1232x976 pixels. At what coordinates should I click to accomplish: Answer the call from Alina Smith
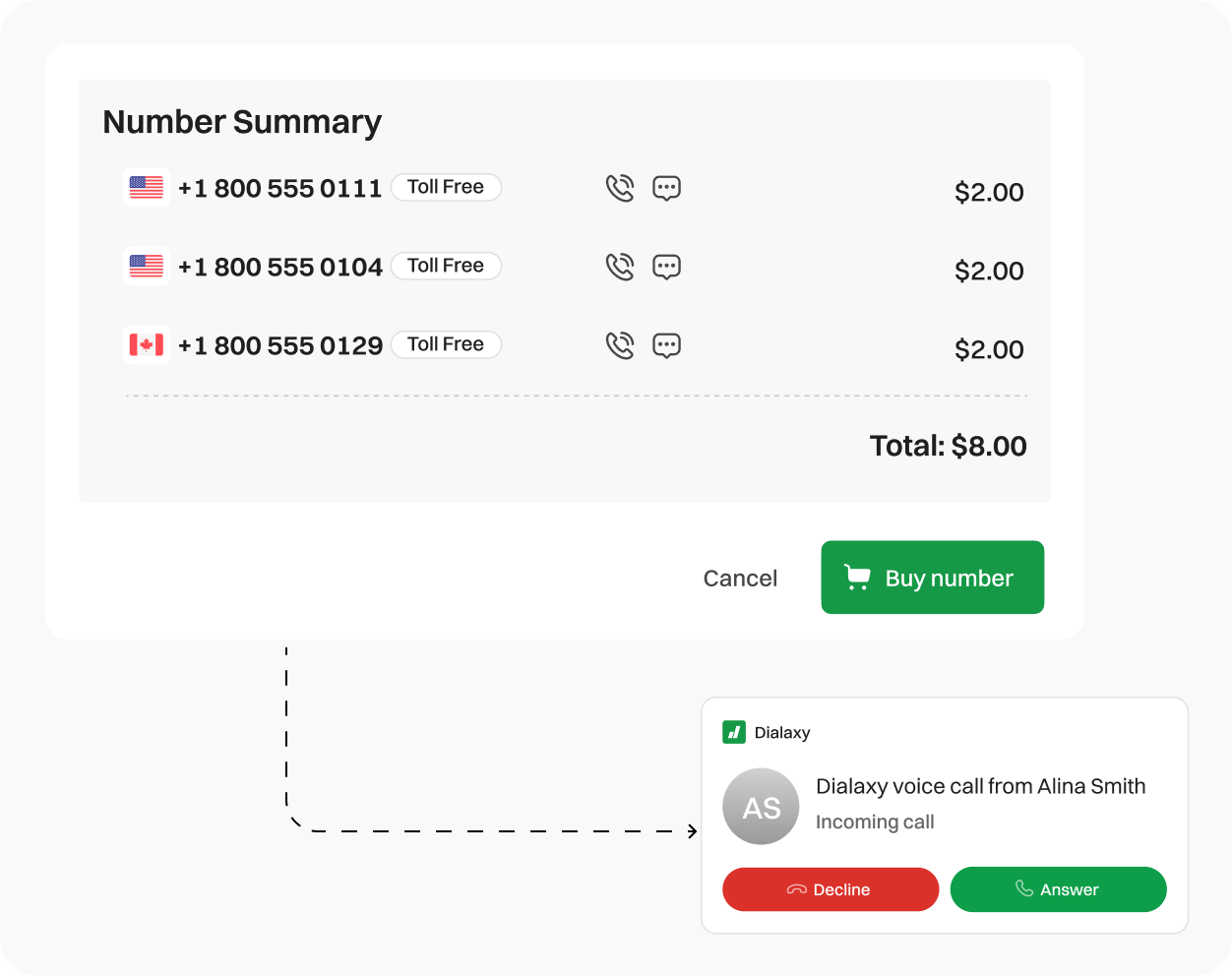coord(1058,889)
